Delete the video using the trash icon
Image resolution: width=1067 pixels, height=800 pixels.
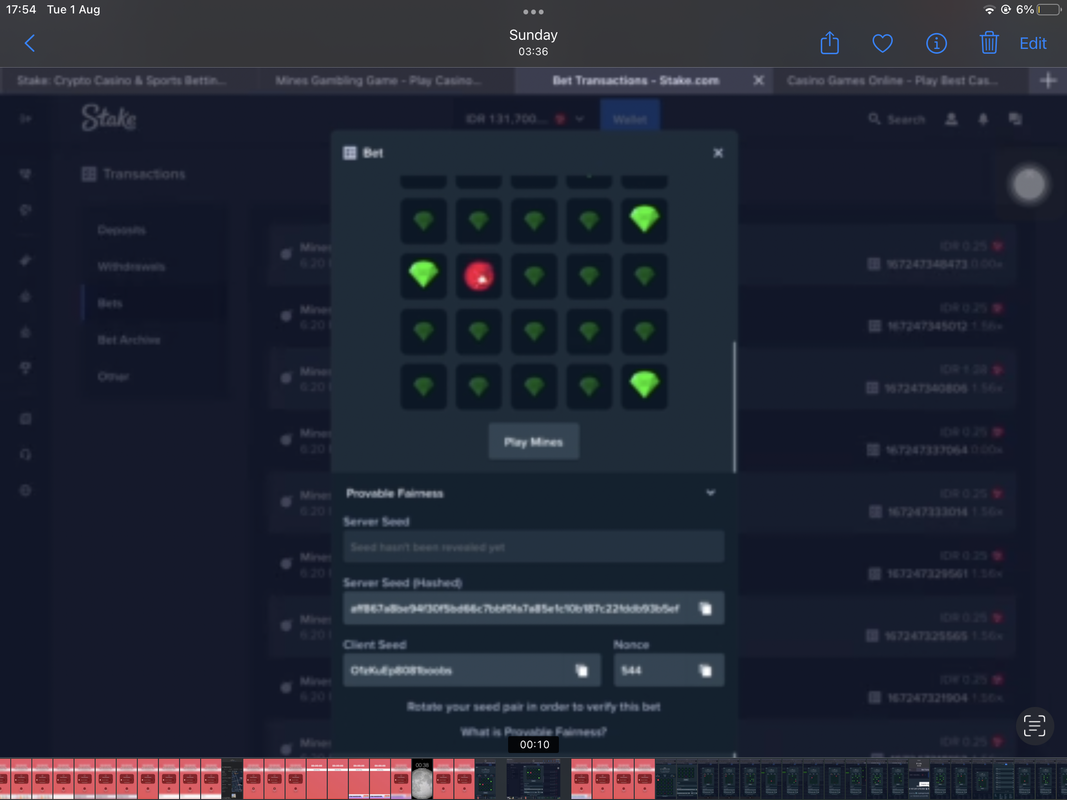point(989,43)
